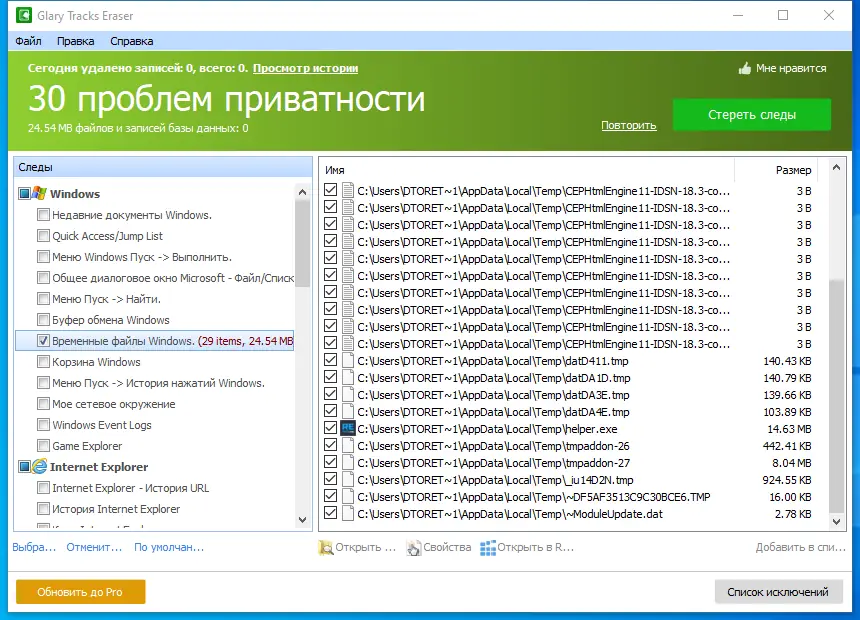Open the «Свойства» properties icon
The height and width of the screenshot is (620, 860).
(x=413, y=548)
